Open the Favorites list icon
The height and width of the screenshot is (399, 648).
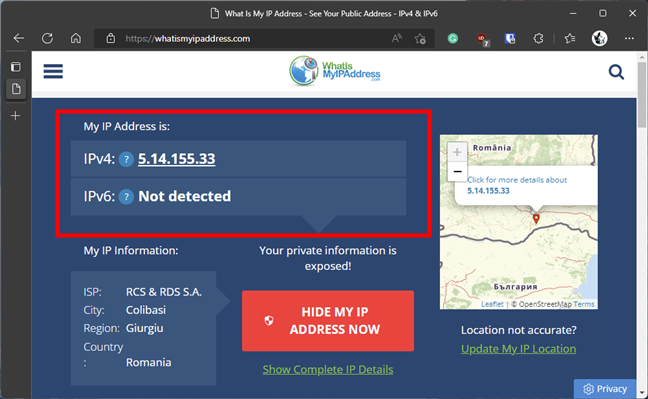pos(570,38)
